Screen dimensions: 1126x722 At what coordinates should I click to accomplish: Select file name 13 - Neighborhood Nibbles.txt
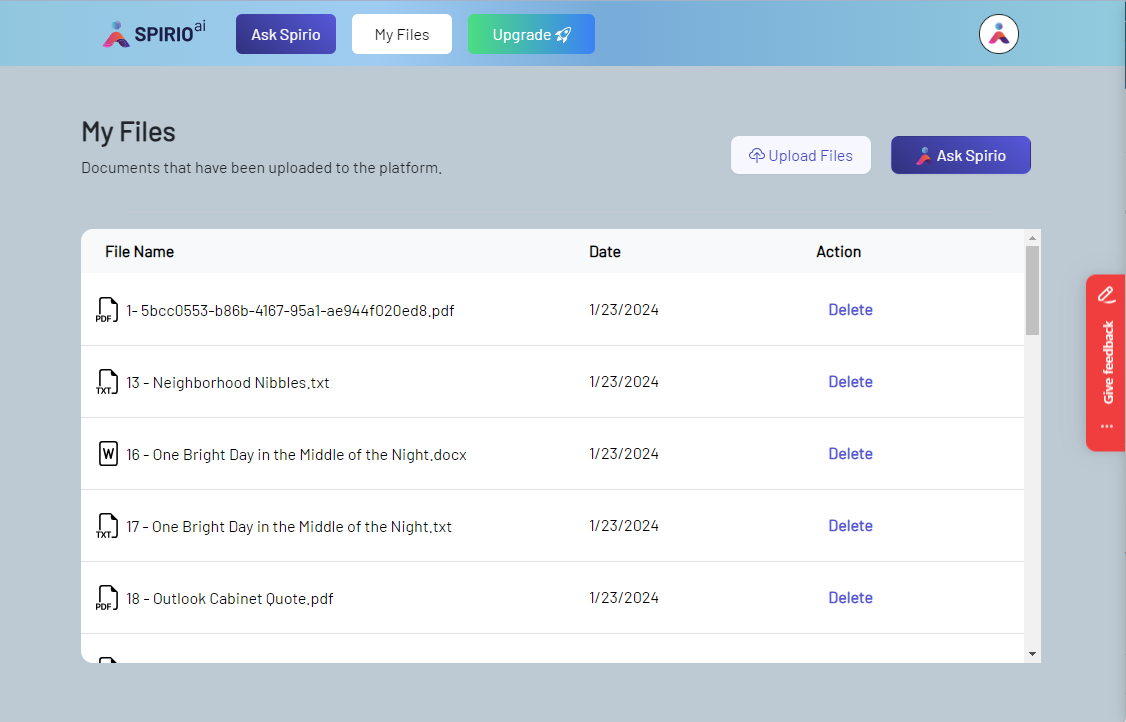pyautogui.click(x=228, y=382)
